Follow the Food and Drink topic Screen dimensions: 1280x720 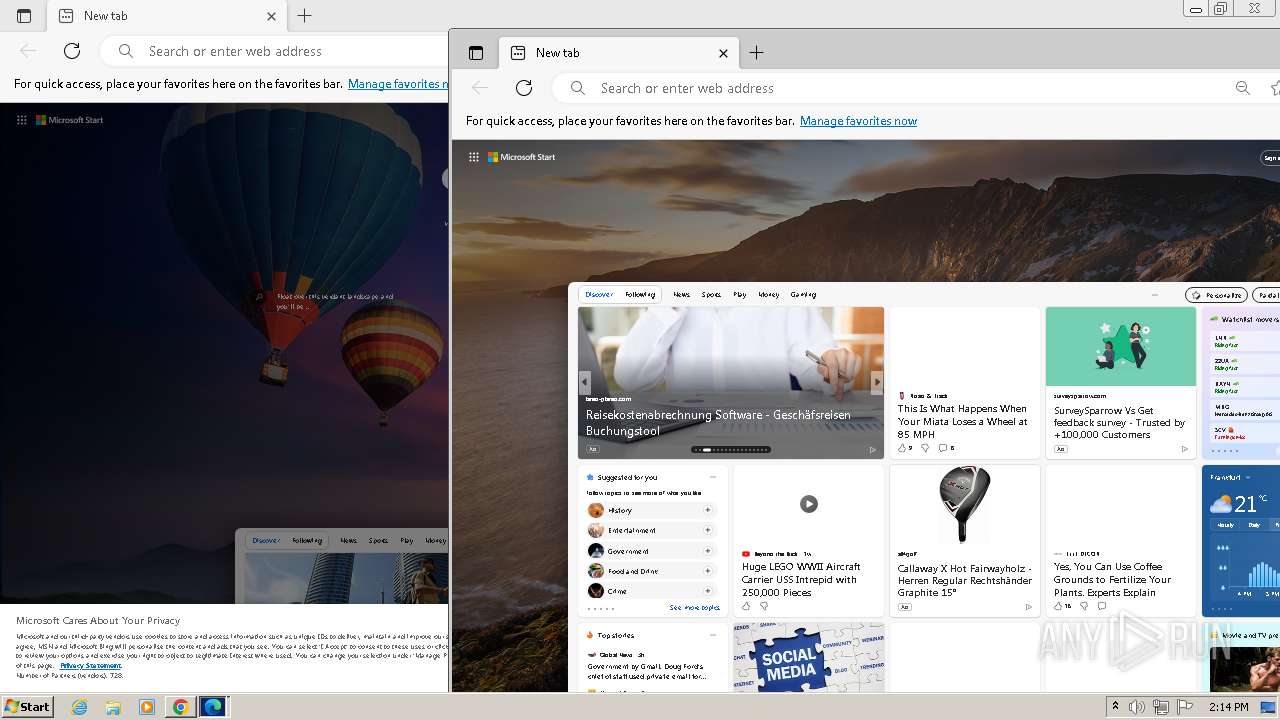(x=707, y=571)
